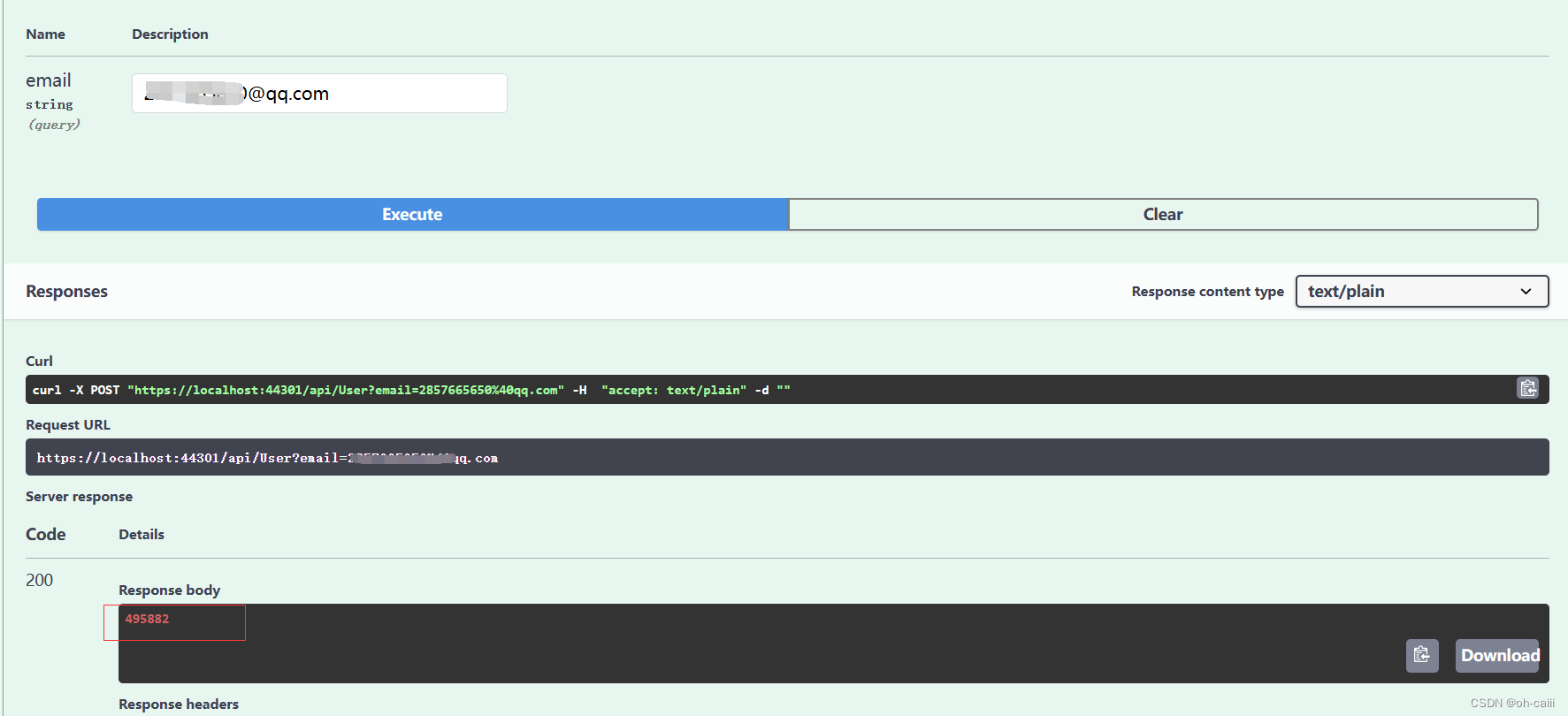Screen dimensions: 1568x716
Task: Click the Description column header
Action: pyautogui.click(x=170, y=34)
